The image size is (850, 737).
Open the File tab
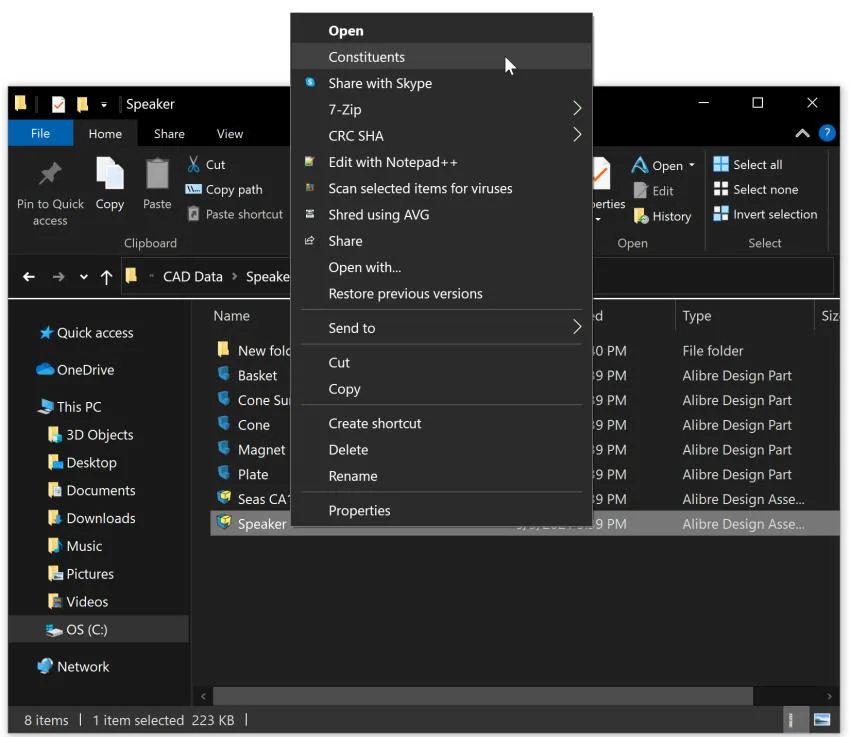point(40,133)
